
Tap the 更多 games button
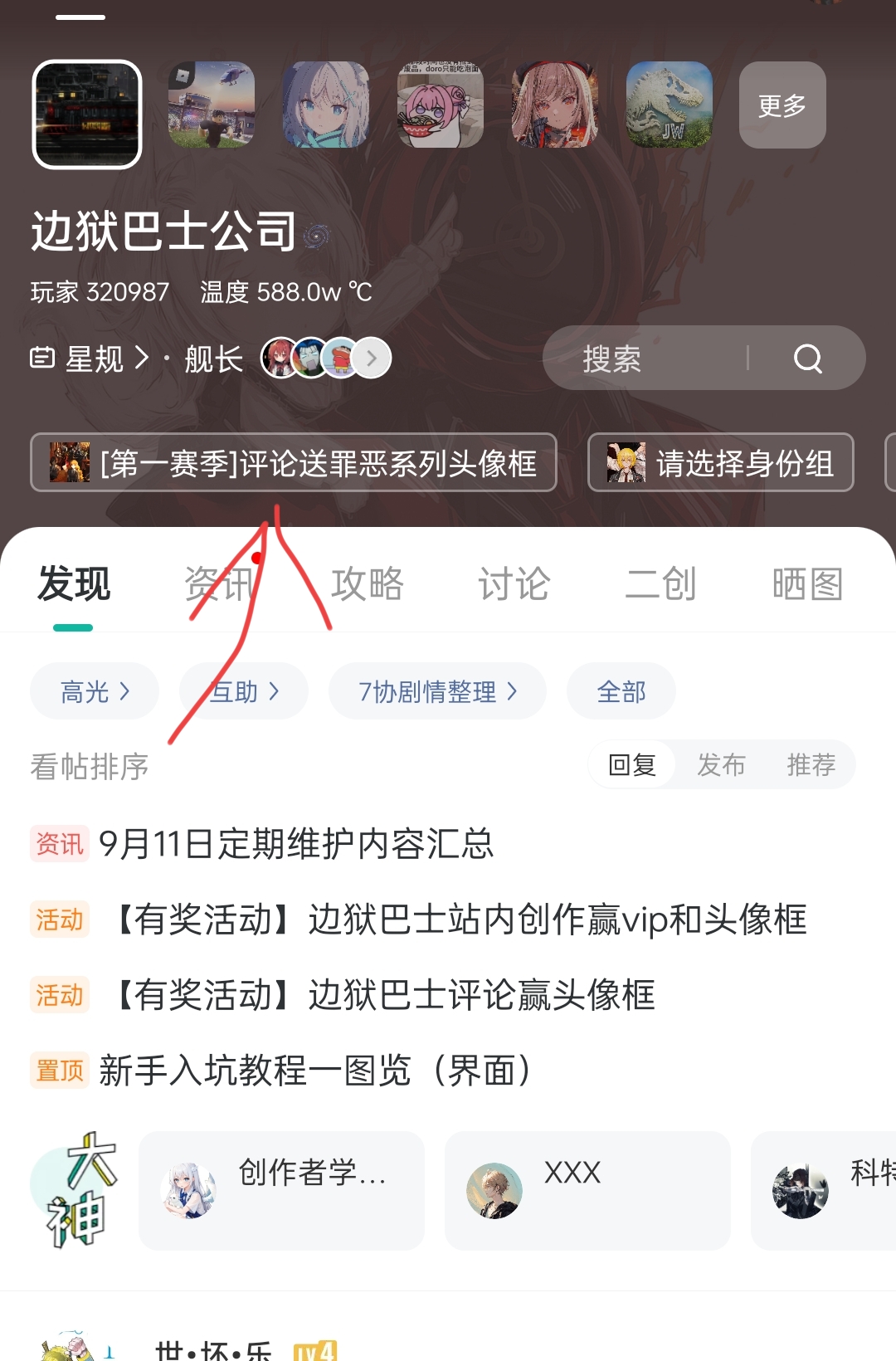pyautogui.click(x=782, y=105)
